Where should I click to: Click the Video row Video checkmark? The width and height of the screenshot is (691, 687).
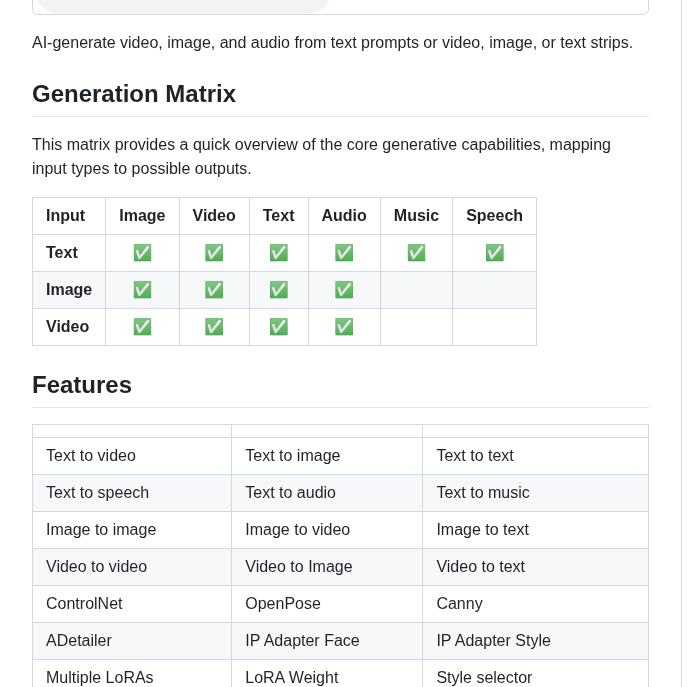coord(214,327)
